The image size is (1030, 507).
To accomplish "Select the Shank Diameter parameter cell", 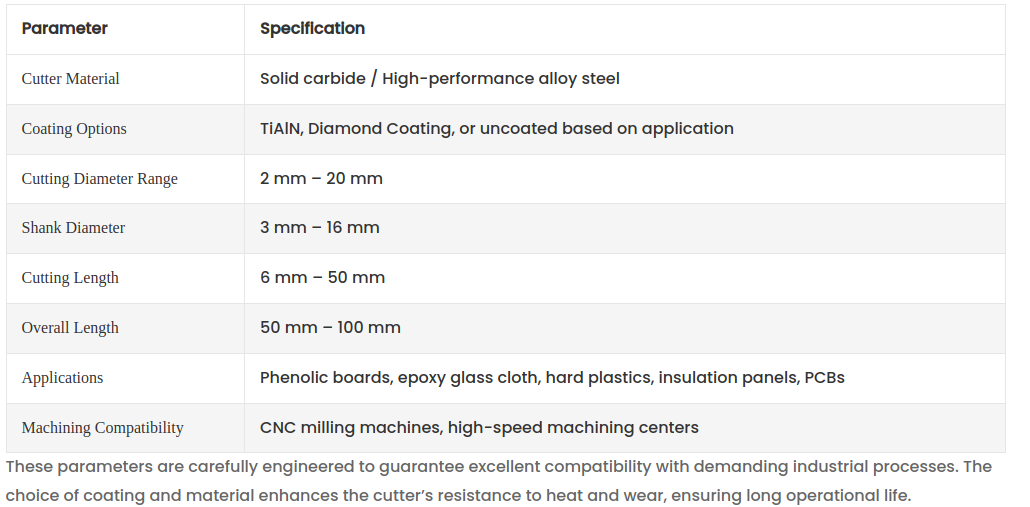I will click(x=74, y=228).
